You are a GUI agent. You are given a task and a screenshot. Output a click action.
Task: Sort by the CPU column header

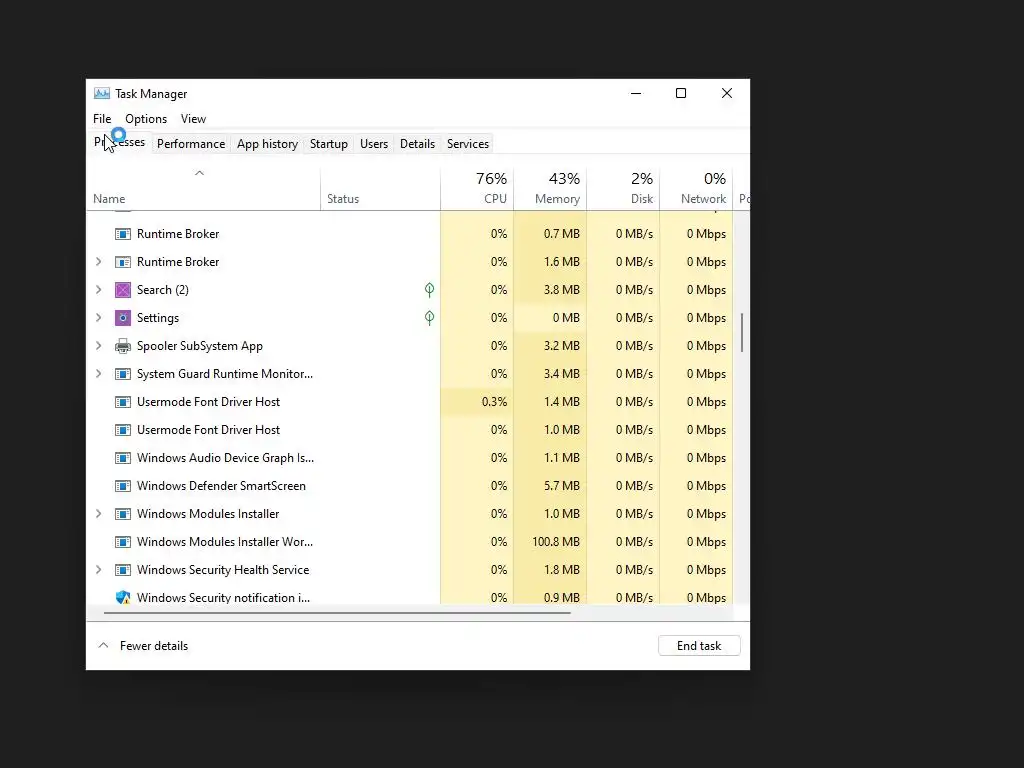coord(477,189)
